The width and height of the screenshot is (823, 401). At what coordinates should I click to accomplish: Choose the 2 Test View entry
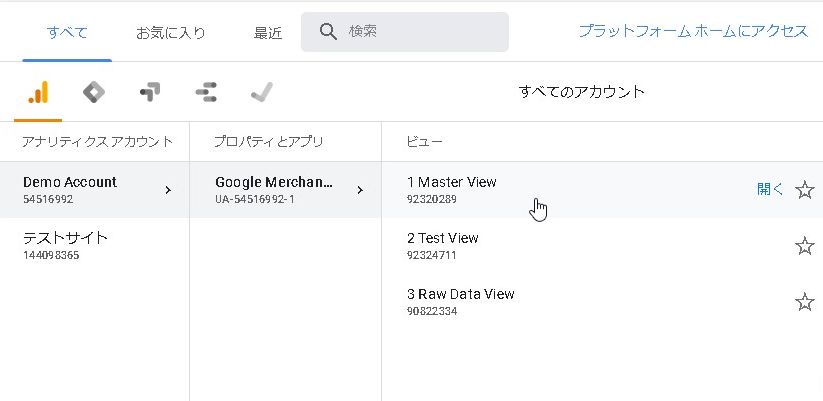point(443,246)
